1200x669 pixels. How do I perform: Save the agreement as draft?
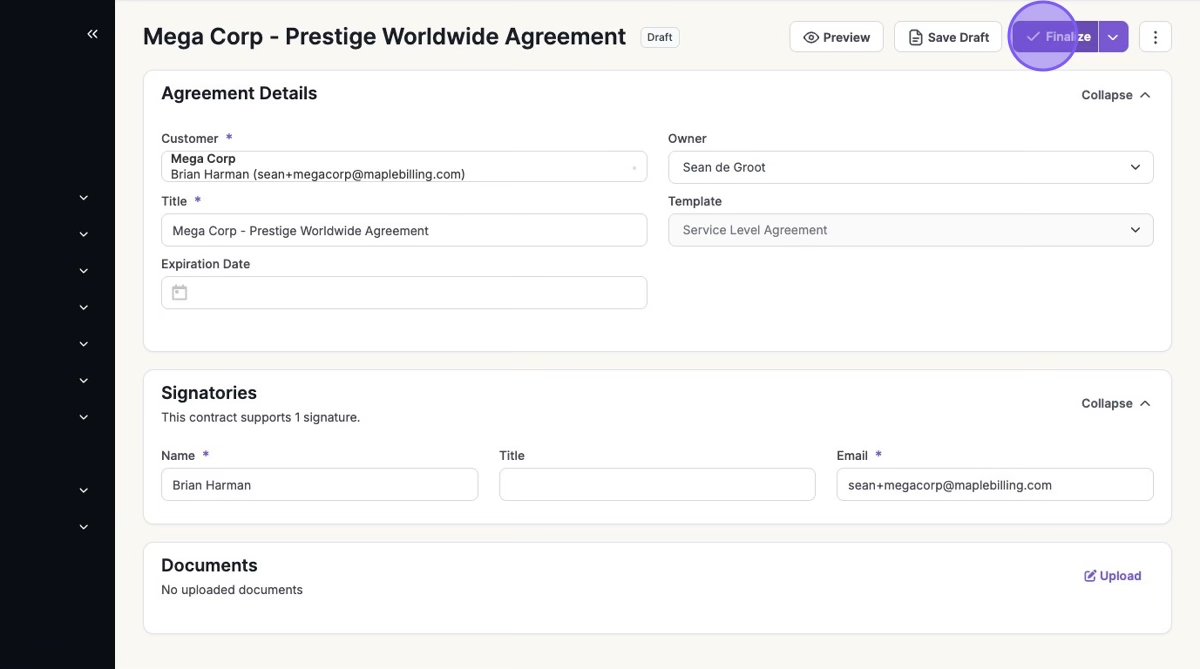[948, 37]
